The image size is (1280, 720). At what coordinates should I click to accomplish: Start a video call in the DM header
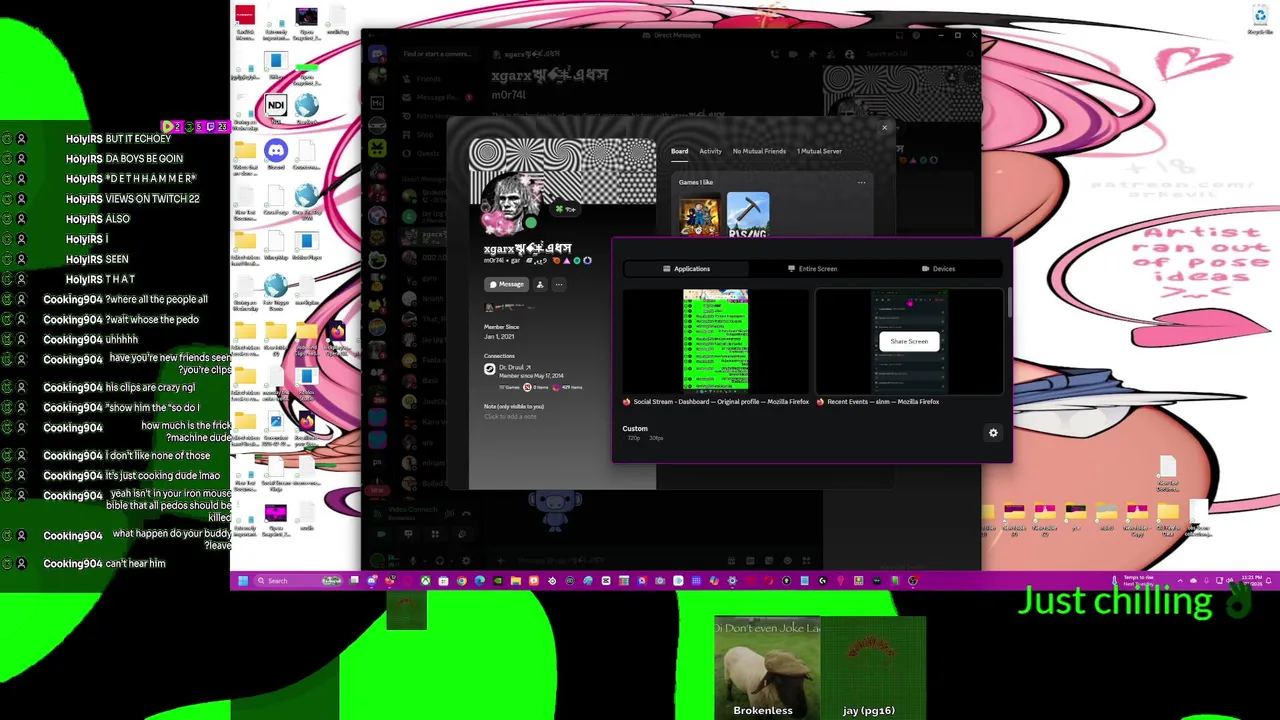(x=793, y=54)
